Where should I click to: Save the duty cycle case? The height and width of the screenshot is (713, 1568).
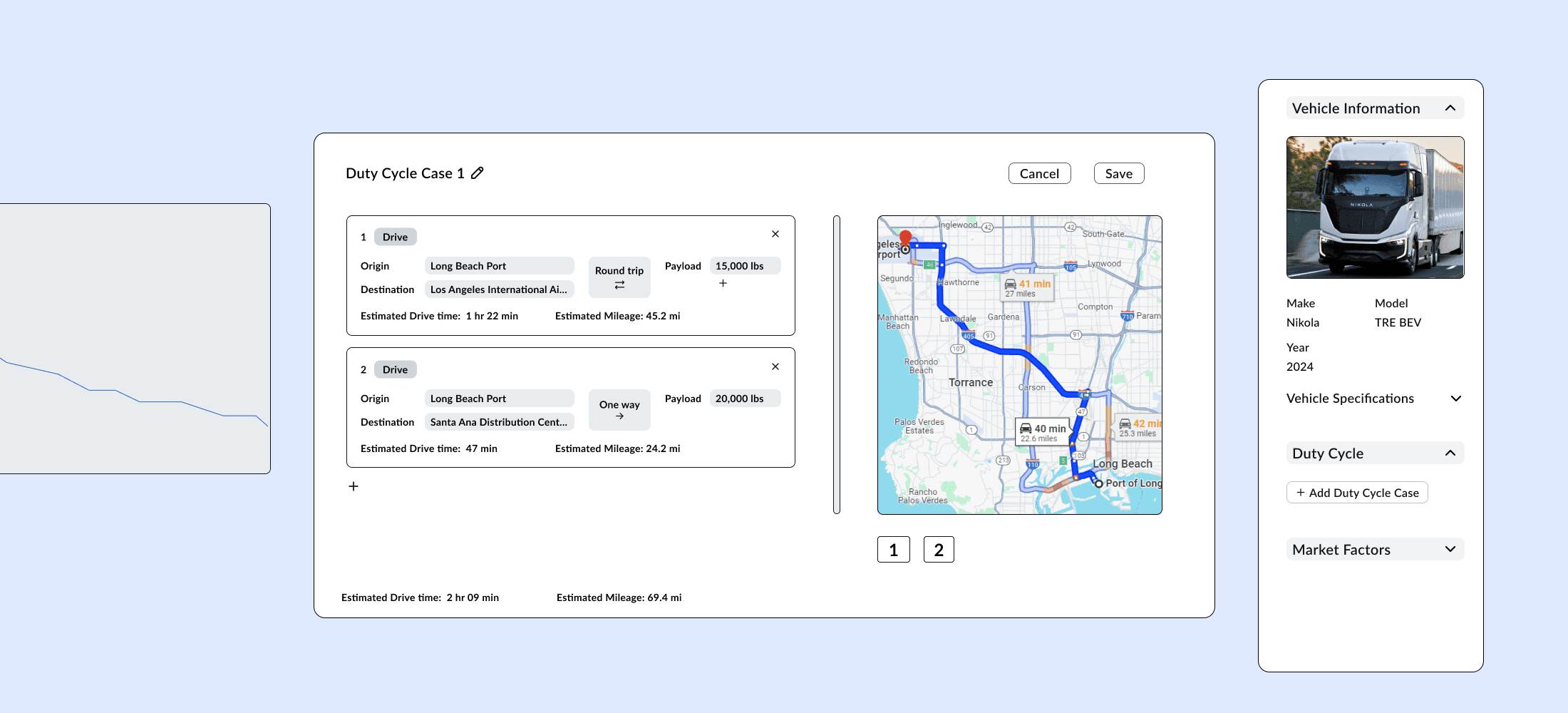(1119, 173)
